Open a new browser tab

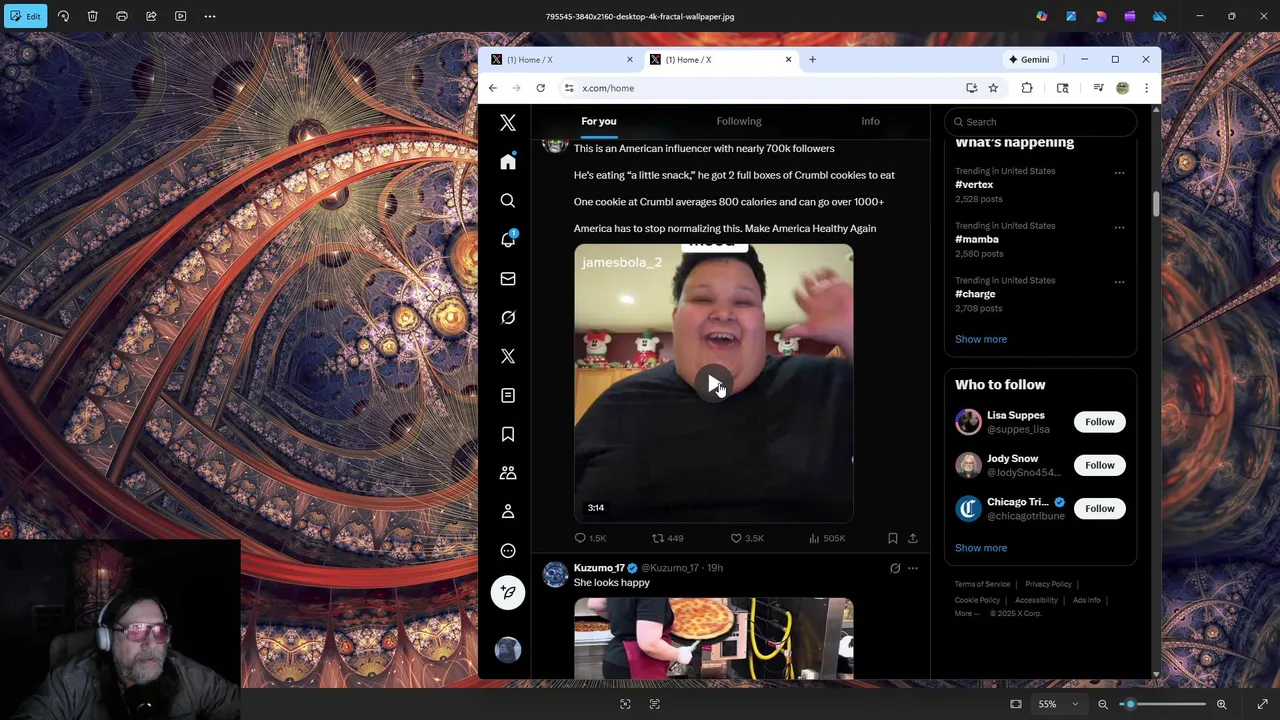(x=812, y=60)
